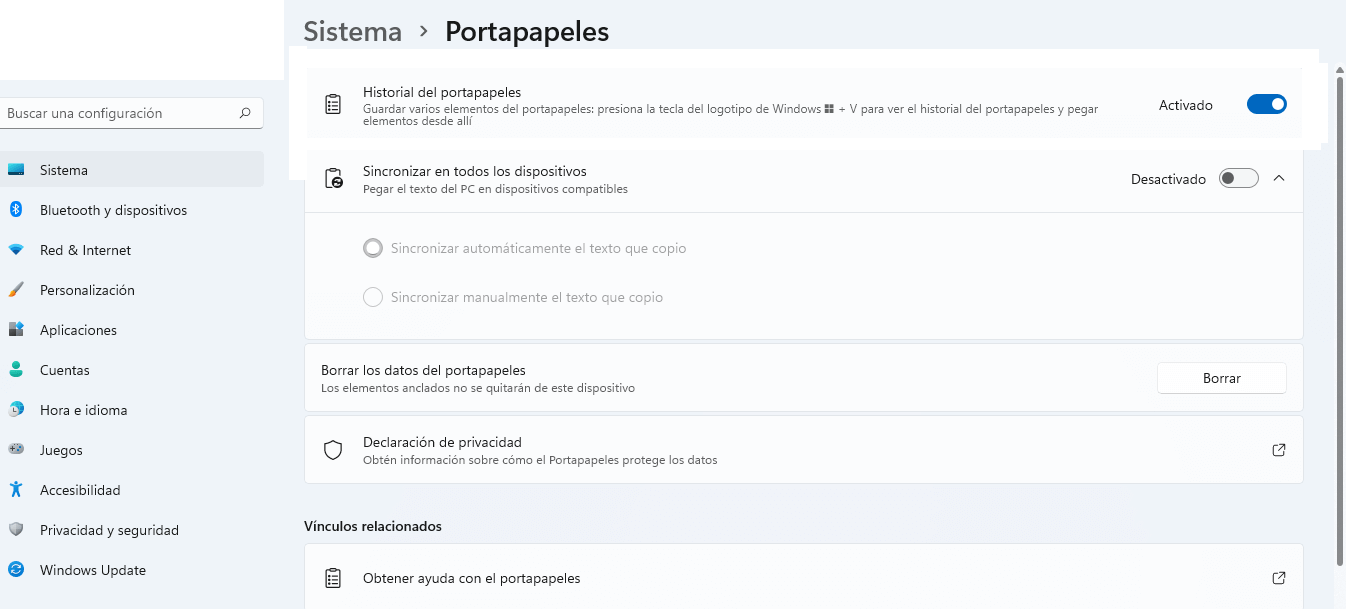Click the Buscar una configuración field

click(x=132, y=113)
